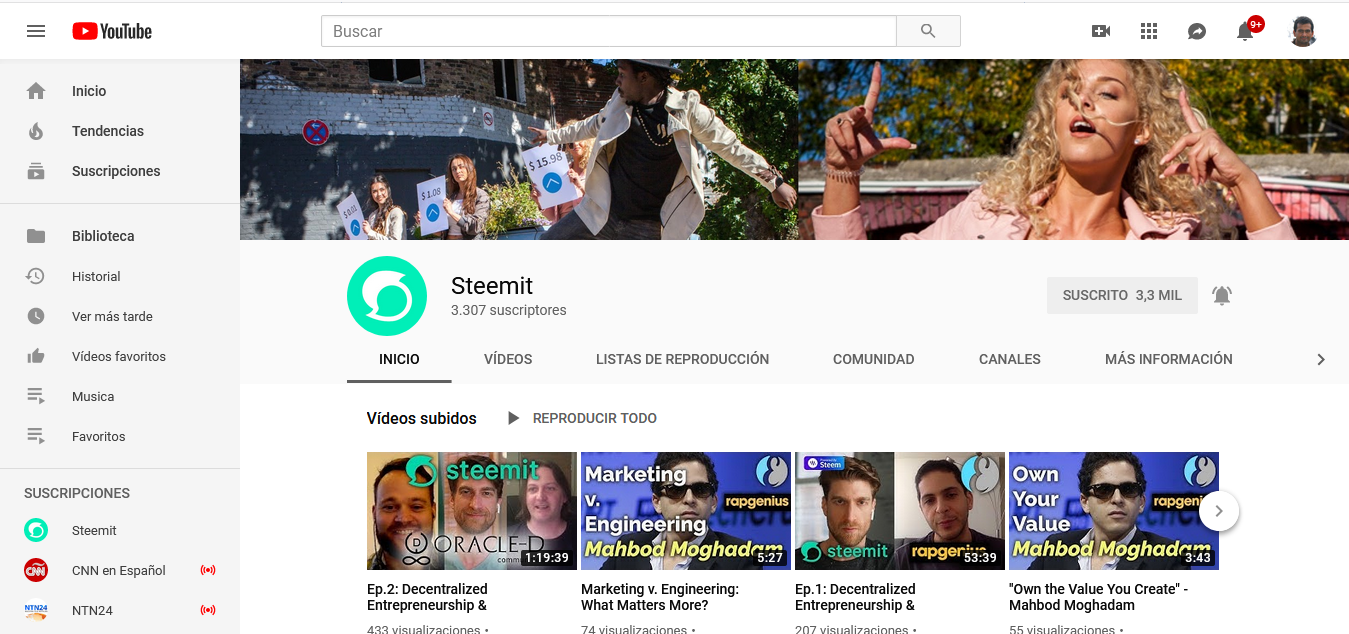Click the search magnifier button
The height and width of the screenshot is (634, 1349).
point(928,31)
